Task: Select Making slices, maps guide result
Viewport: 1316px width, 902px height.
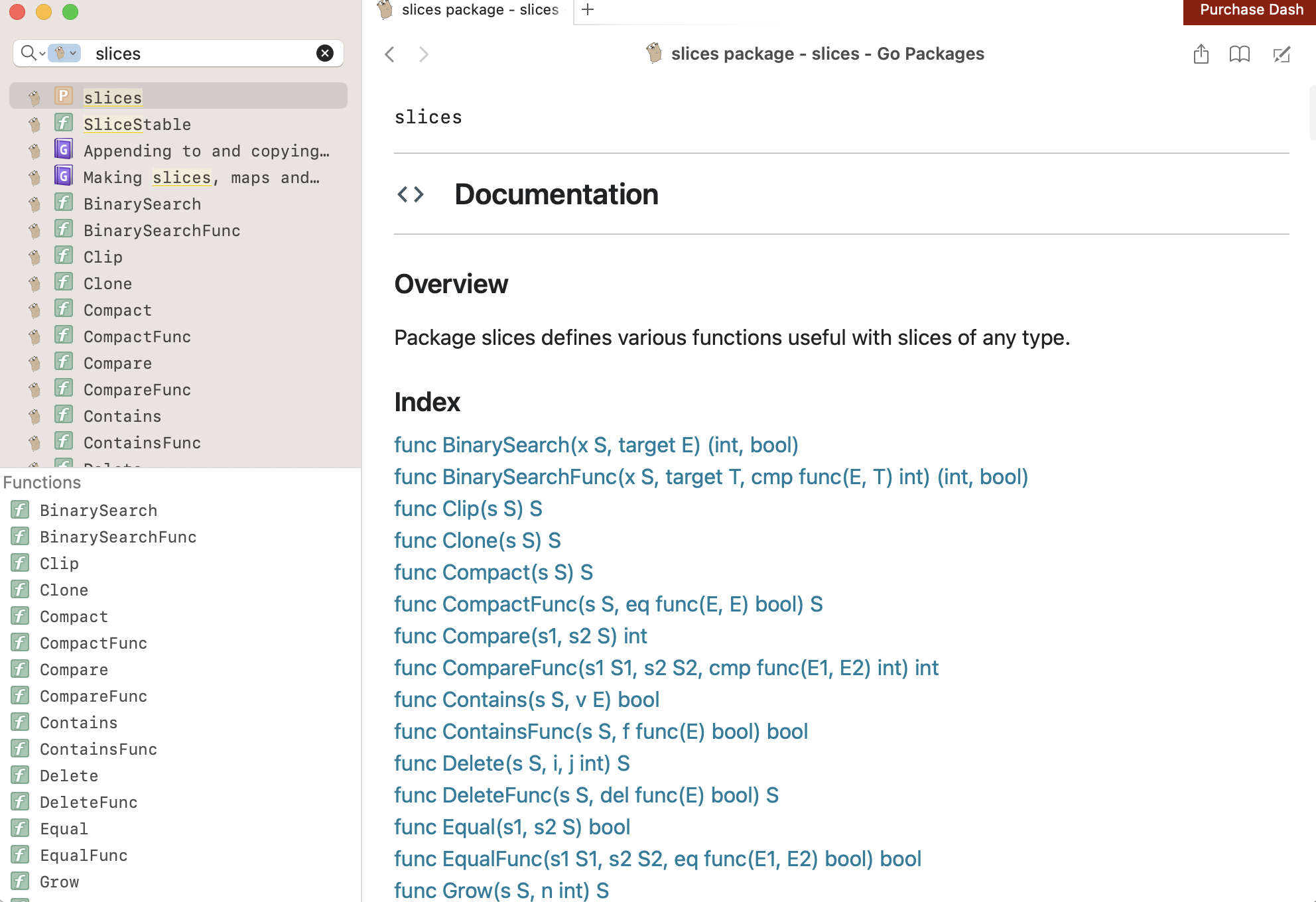Action: point(201,178)
